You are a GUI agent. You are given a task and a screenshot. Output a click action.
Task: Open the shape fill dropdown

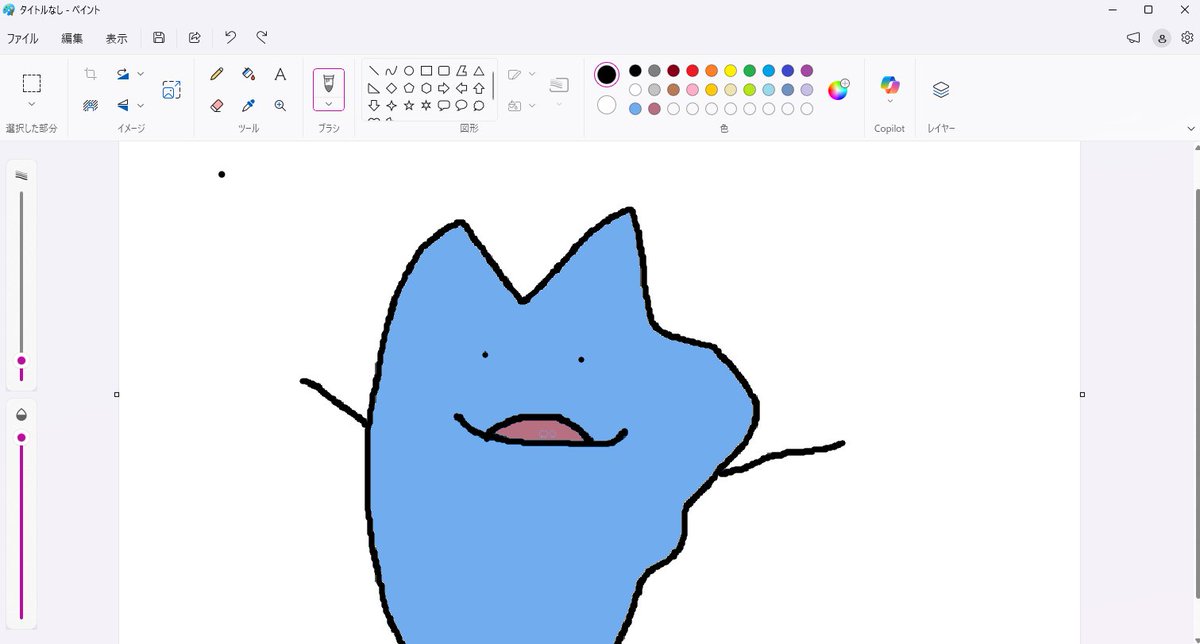pyautogui.click(x=532, y=105)
